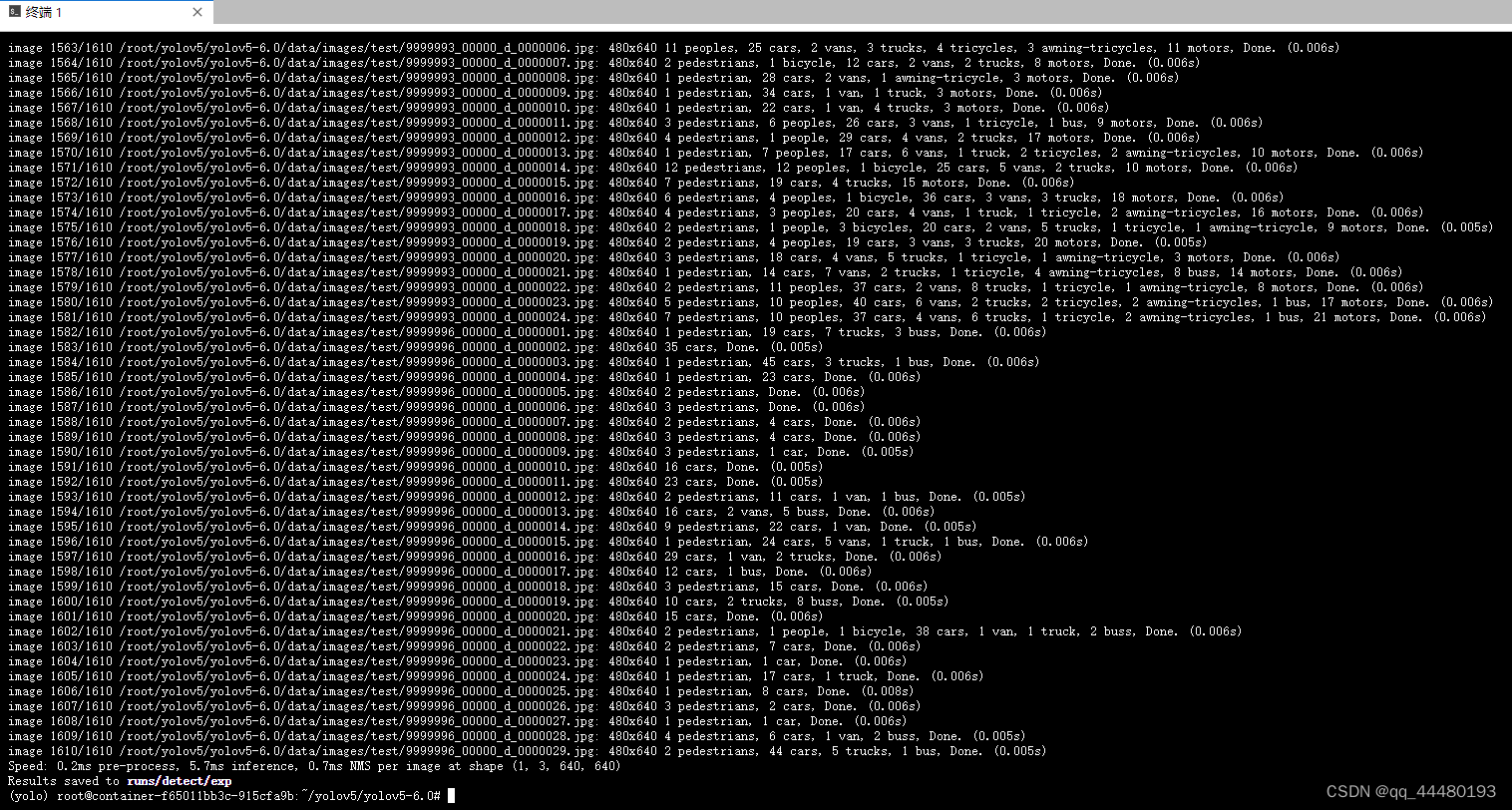Image resolution: width=1512 pixels, height=810 pixels.
Task: Click the Speed summary line
Action: click(314, 765)
